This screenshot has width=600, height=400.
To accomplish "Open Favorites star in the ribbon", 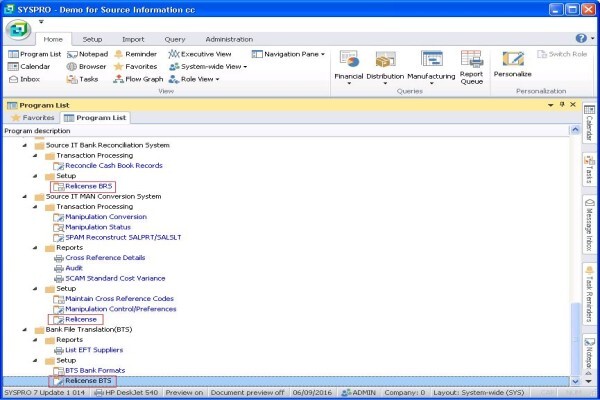I will pyautogui.click(x=135, y=67).
